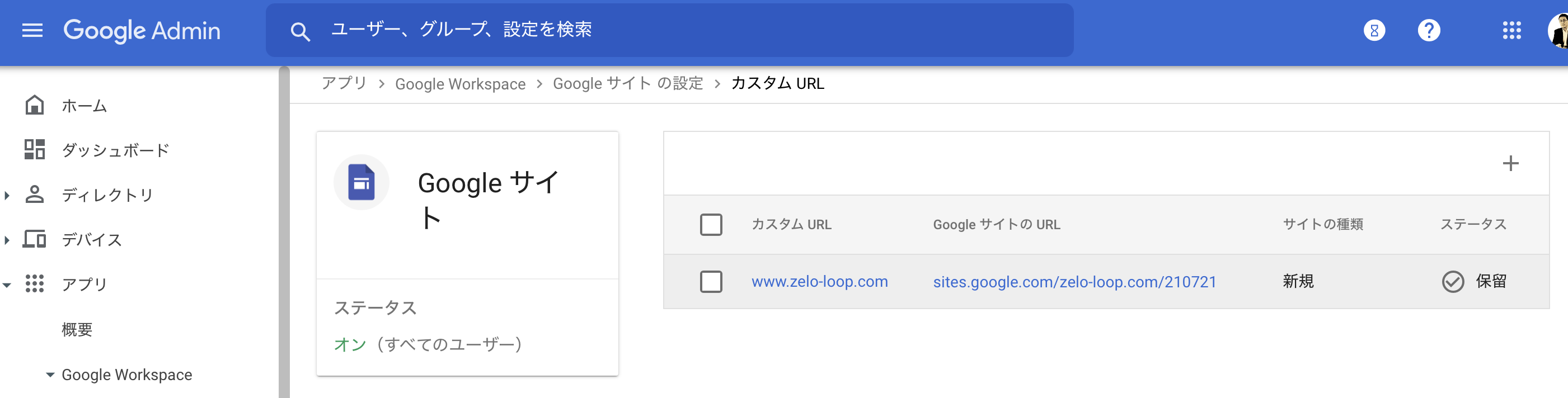1568x398 pixels.
Task: Click the hourglass tasks icon
Action: click(x=1374, y=30)
